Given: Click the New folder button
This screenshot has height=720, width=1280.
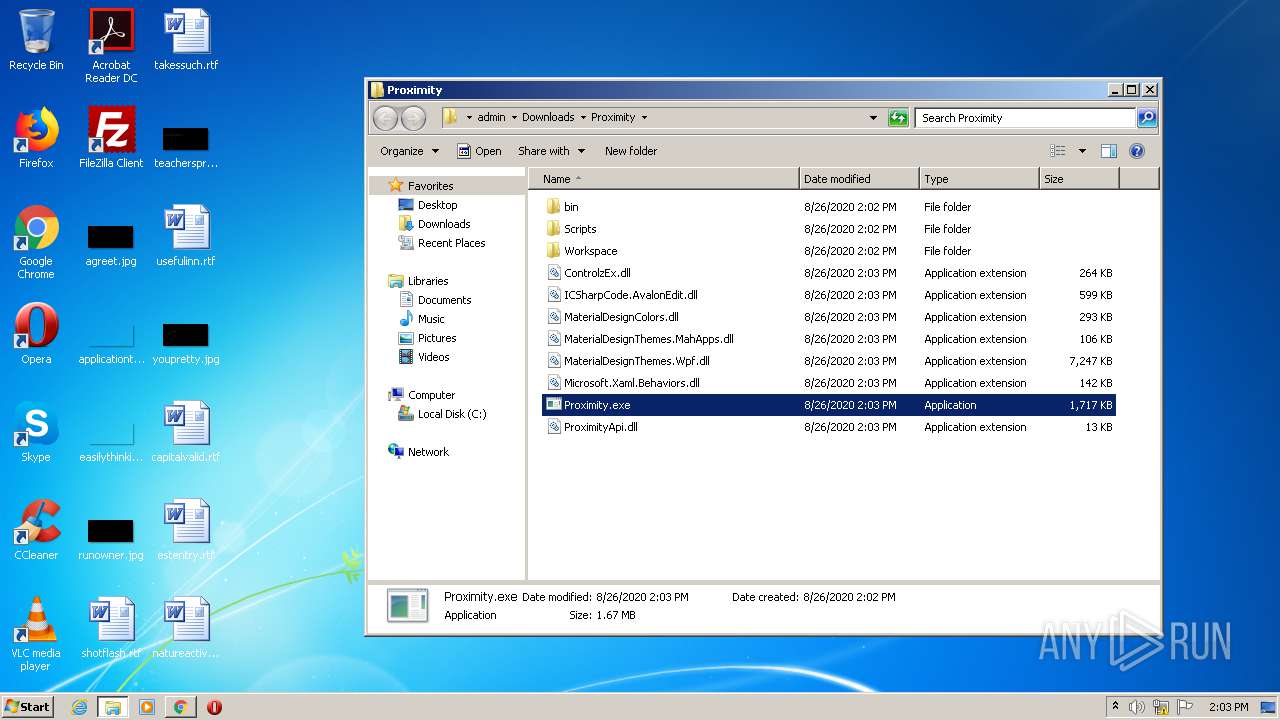Looking at the screenshot, I should pos(631,151).
